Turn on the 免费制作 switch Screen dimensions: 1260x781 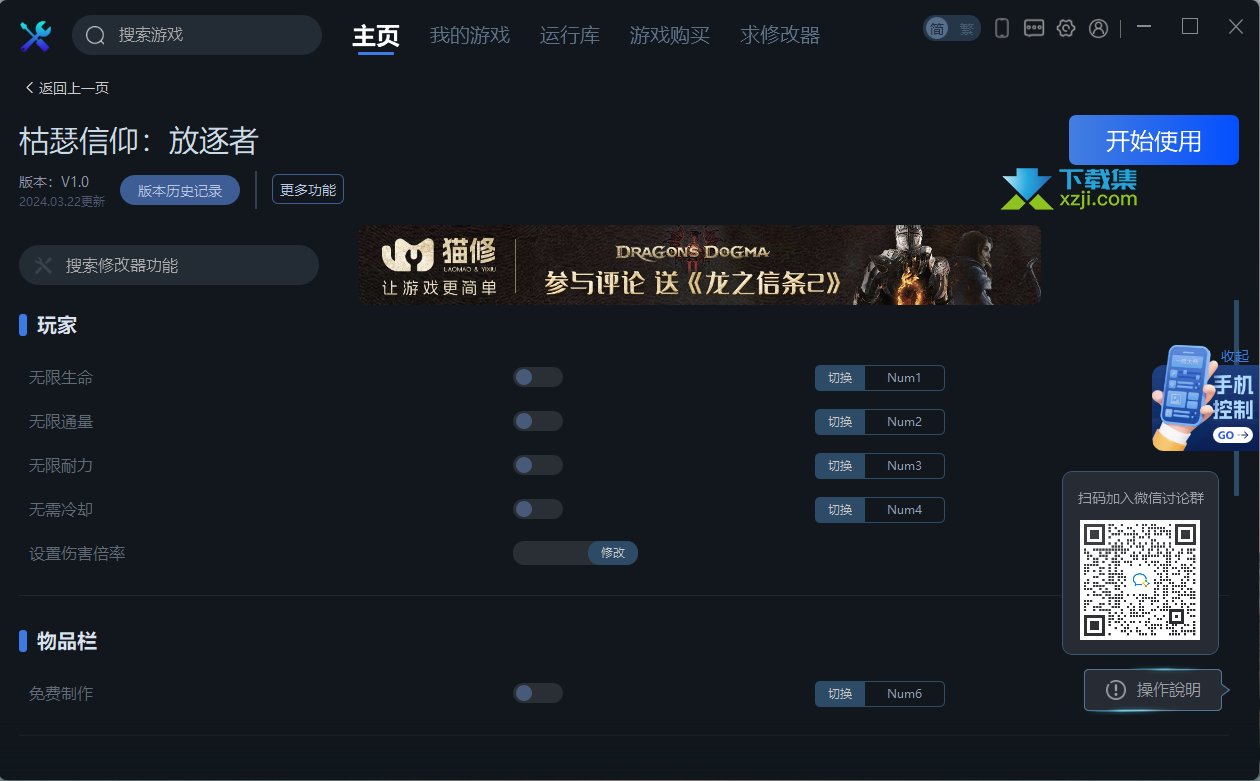[x=538, y=693]
